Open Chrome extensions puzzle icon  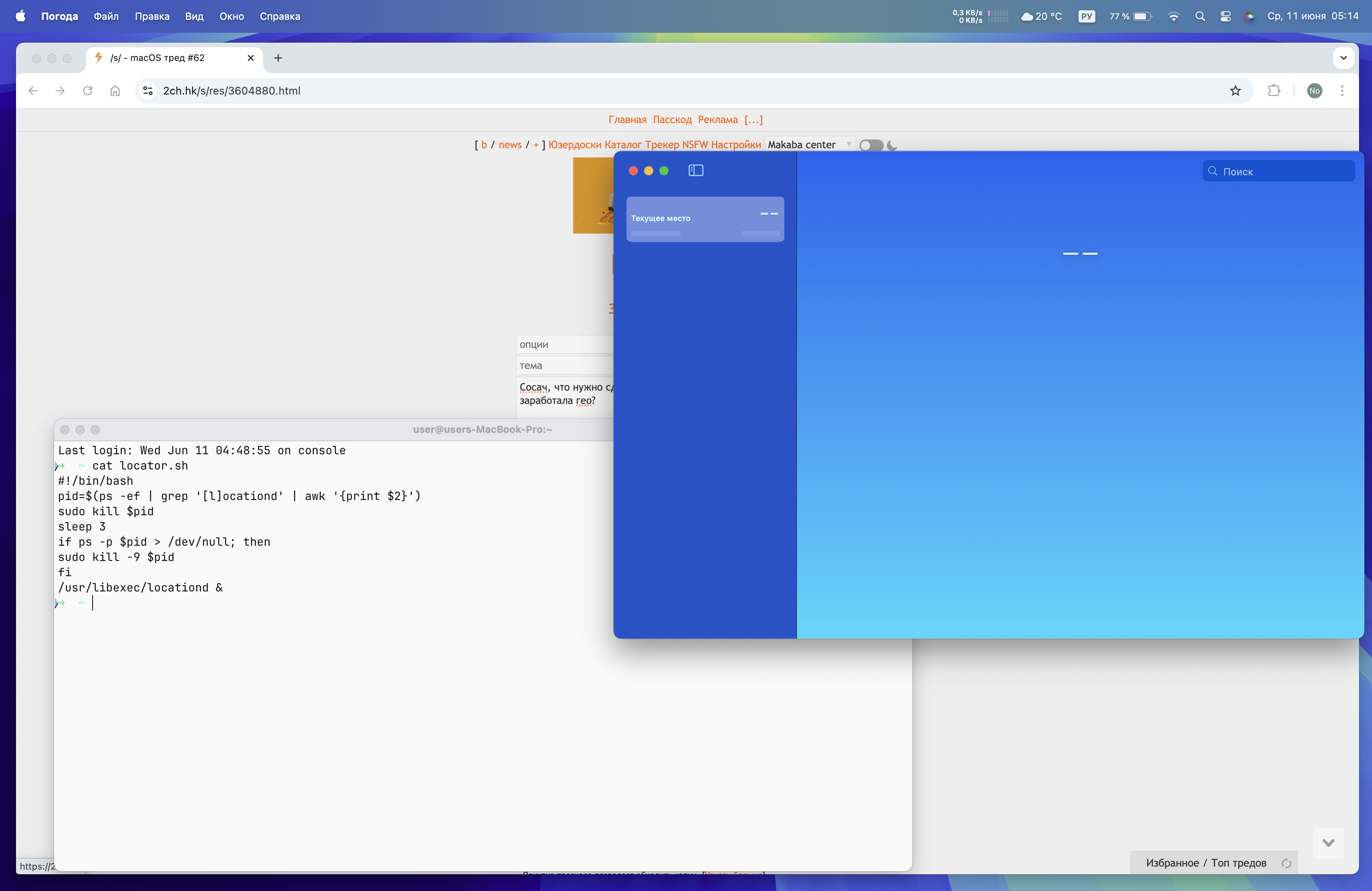(x=1274, y=90)
